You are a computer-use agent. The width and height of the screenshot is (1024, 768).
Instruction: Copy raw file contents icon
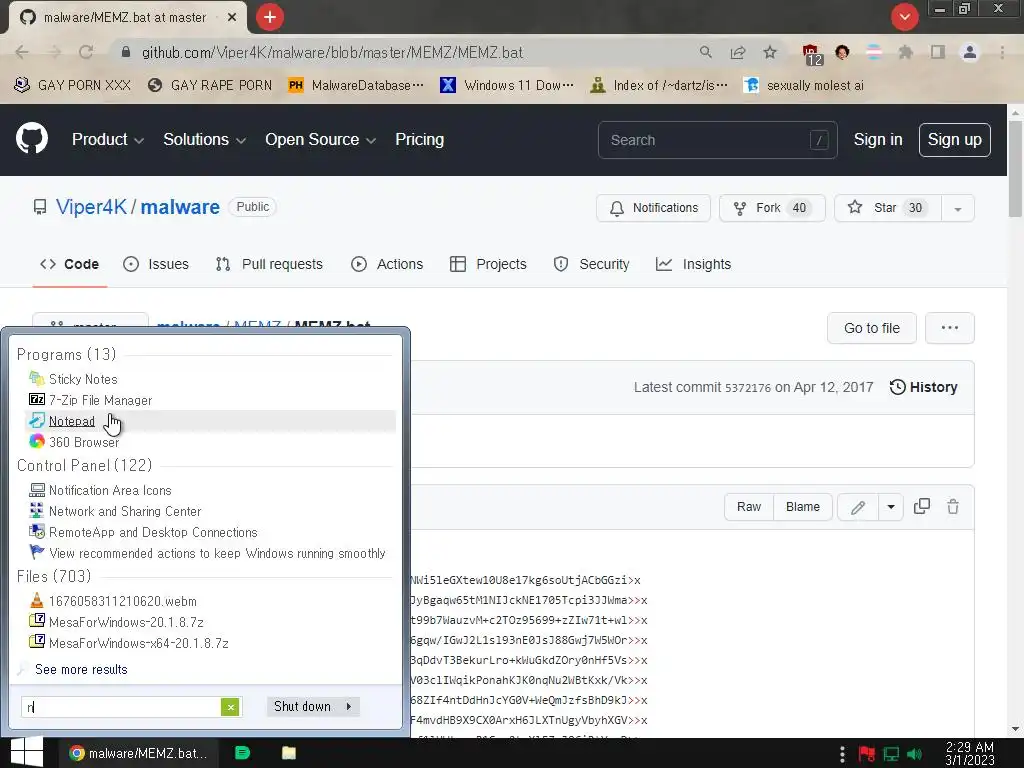[x=921, y=507]
